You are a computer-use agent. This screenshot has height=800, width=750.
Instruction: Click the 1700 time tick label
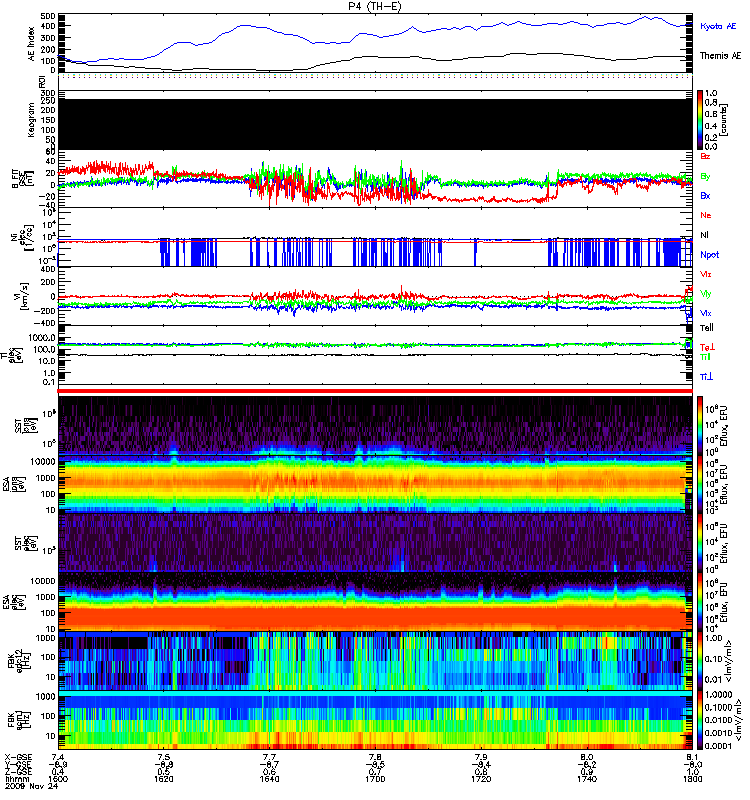coord(375,779)
